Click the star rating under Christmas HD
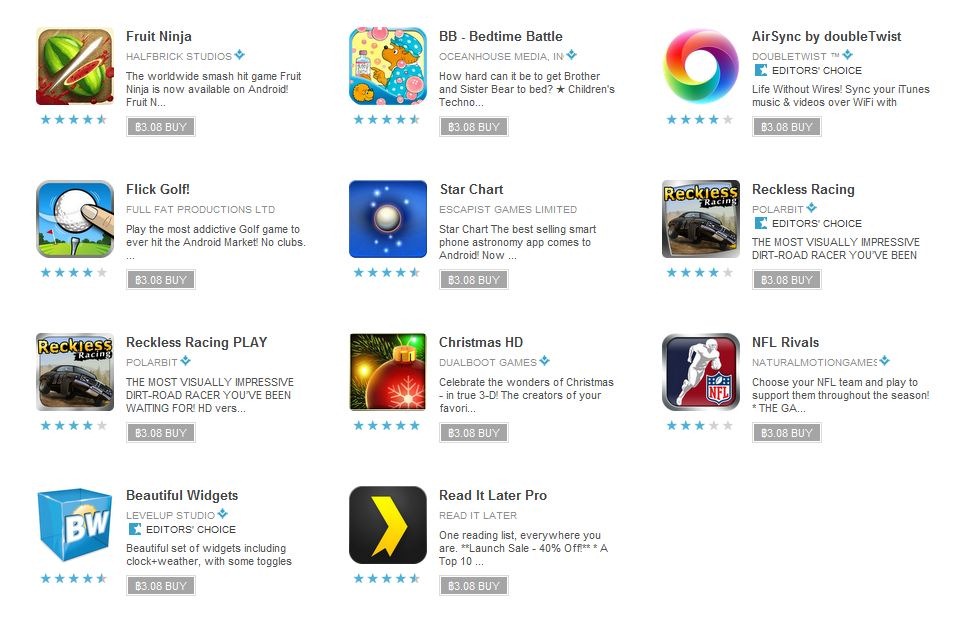The width and height of the screenshot is (965, 617). point(386,425)
